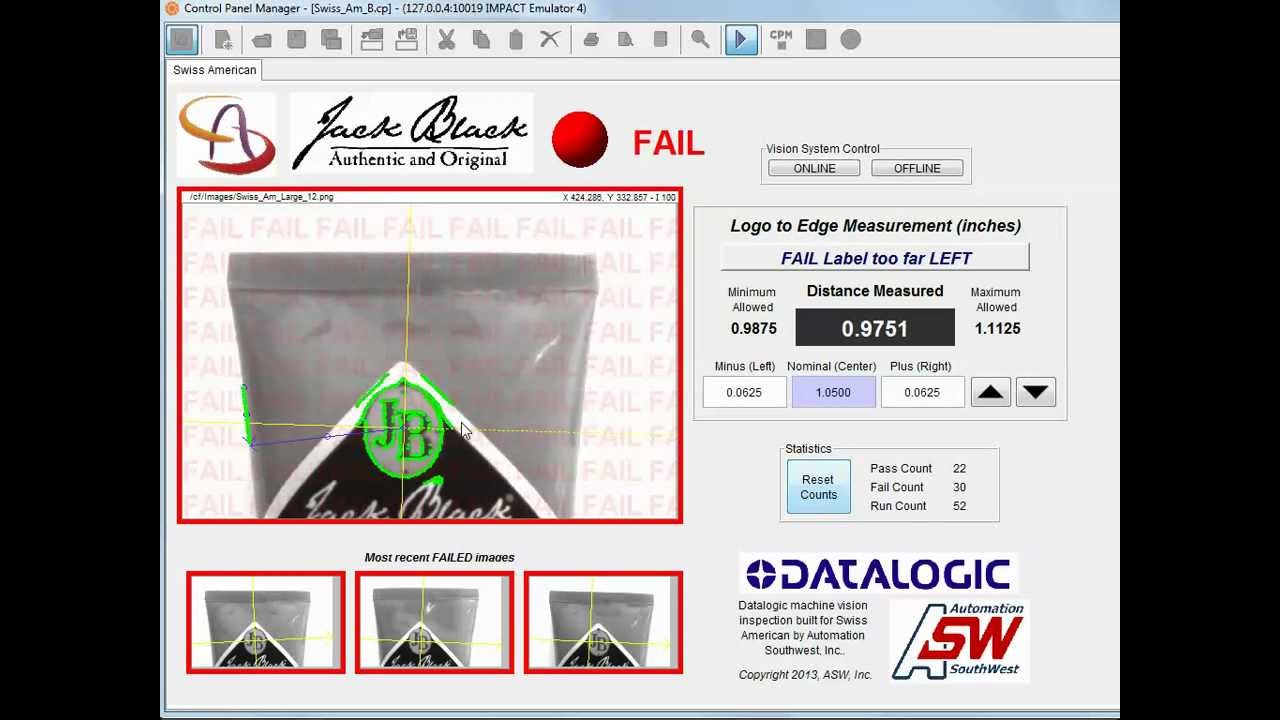The width and height of the screenshot is (1280, 720).
Task: Click the image path Swiss_Am_Large_12.png text
Action: point(261,197)
